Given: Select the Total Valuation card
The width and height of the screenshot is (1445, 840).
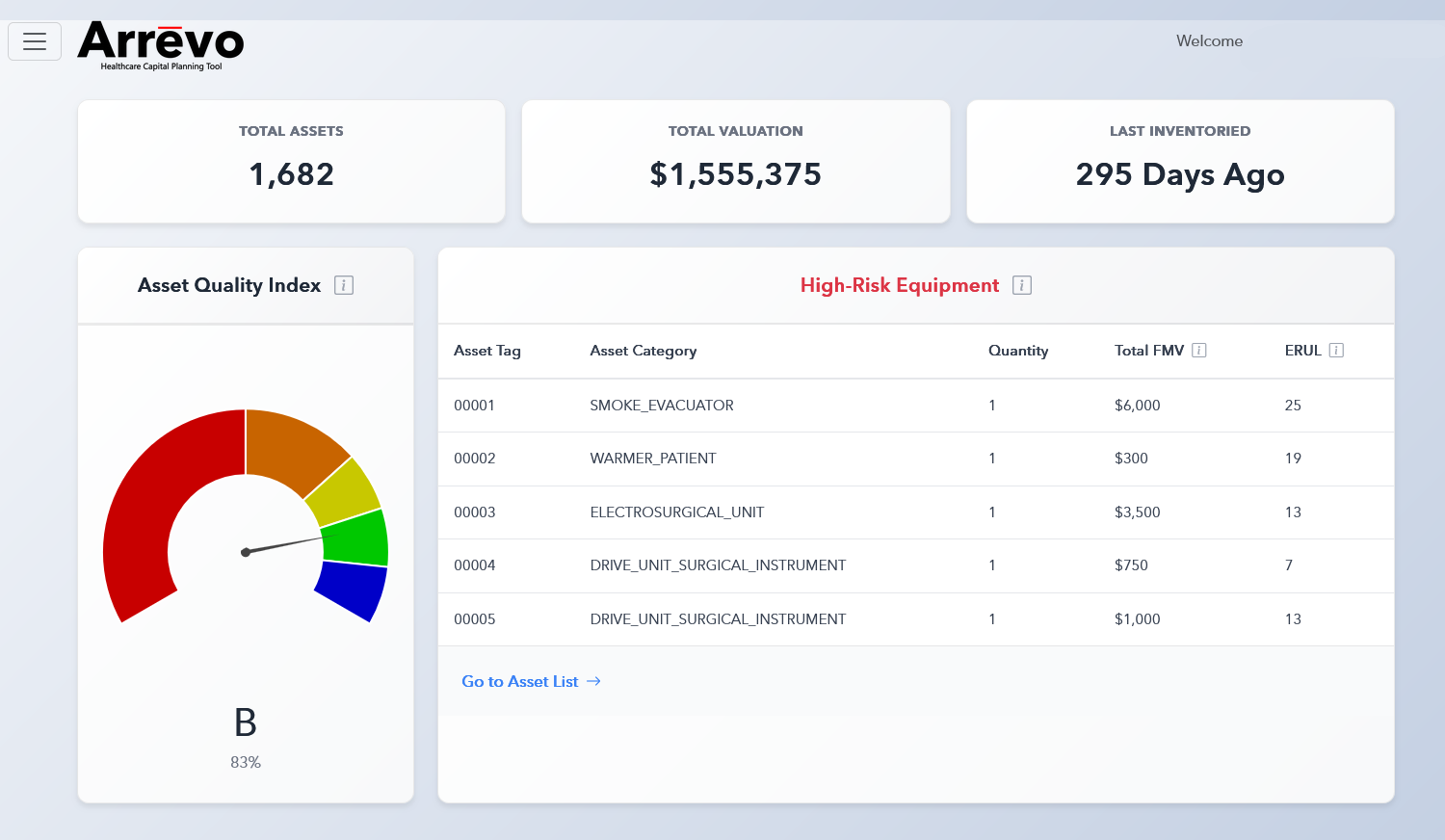Looking at the screenshot, I should coord(736,161).
